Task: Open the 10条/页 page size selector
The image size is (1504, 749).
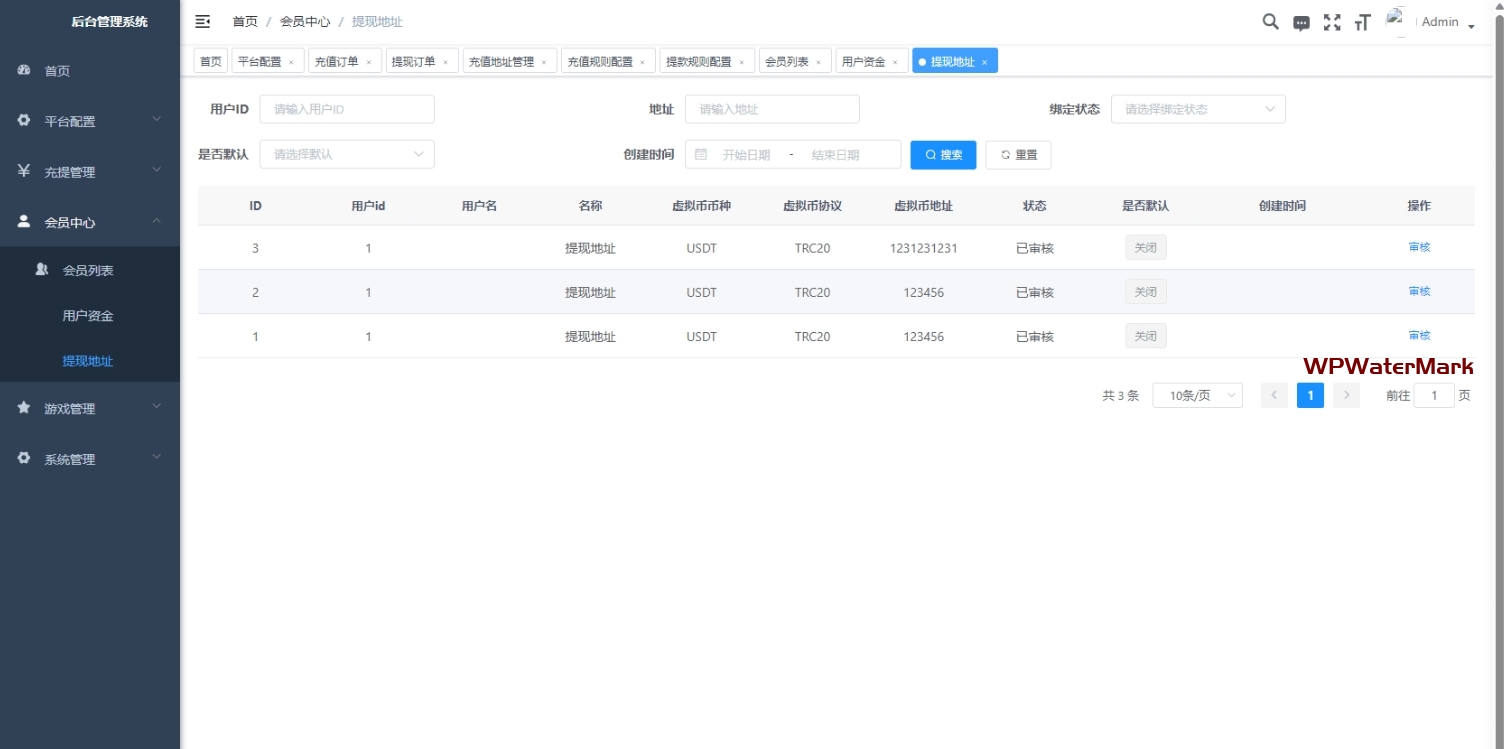Action: (x=1197, y=395)
